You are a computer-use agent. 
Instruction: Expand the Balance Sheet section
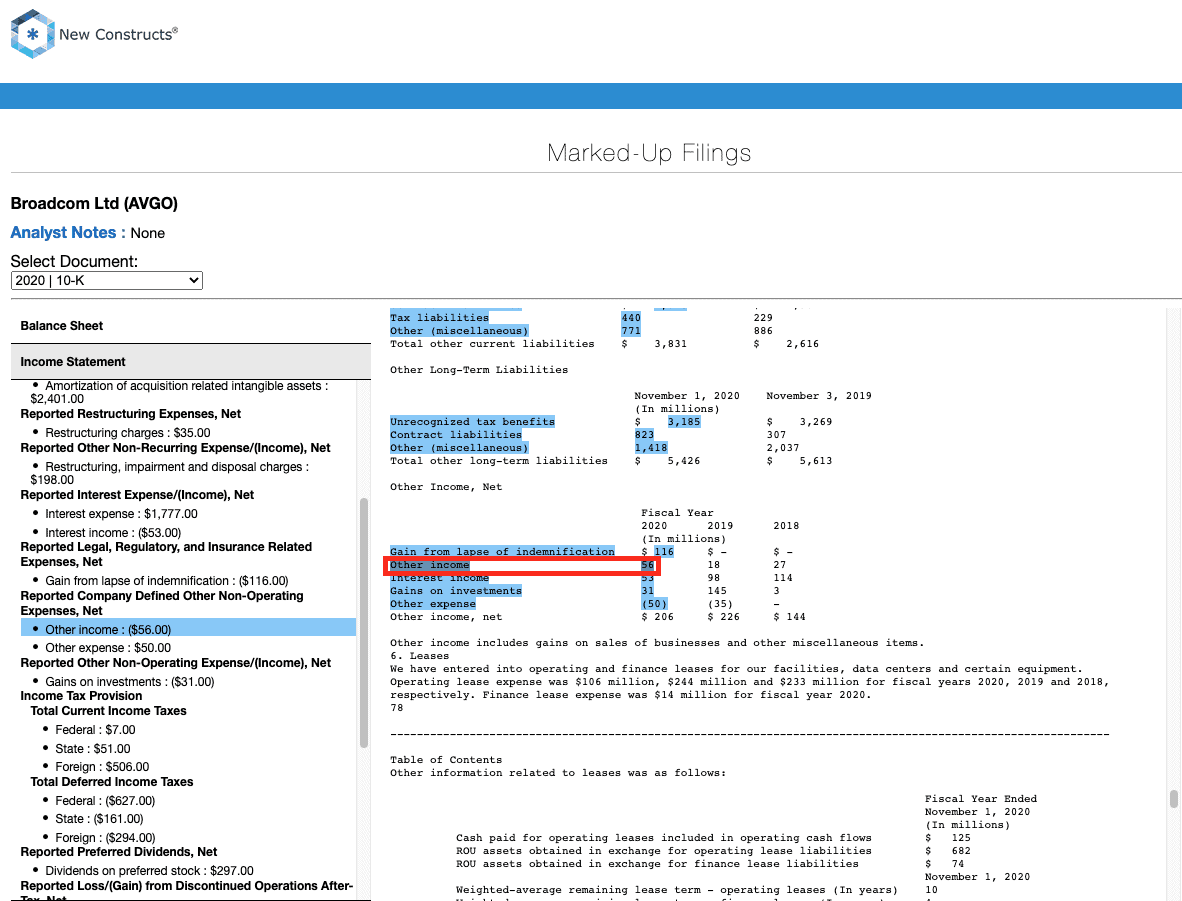(x=191, y=326)
